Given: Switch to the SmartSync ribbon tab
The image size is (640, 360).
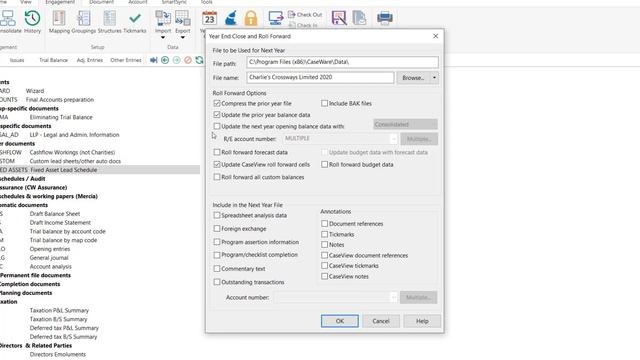Looking at the screenshot, I should (174, 2).
